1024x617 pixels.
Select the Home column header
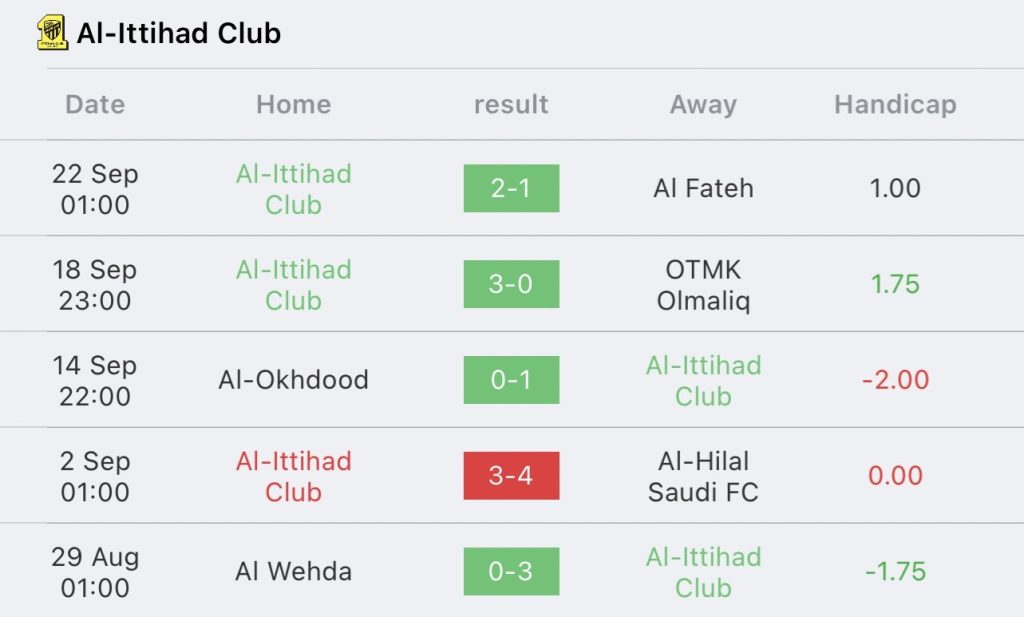(x=293, y=104)
